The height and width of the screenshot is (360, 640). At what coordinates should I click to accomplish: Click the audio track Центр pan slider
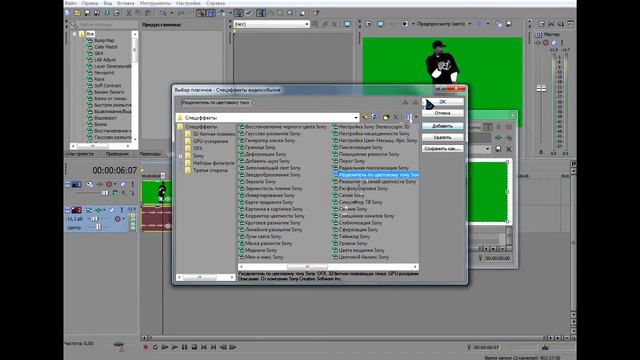(98, 227)
